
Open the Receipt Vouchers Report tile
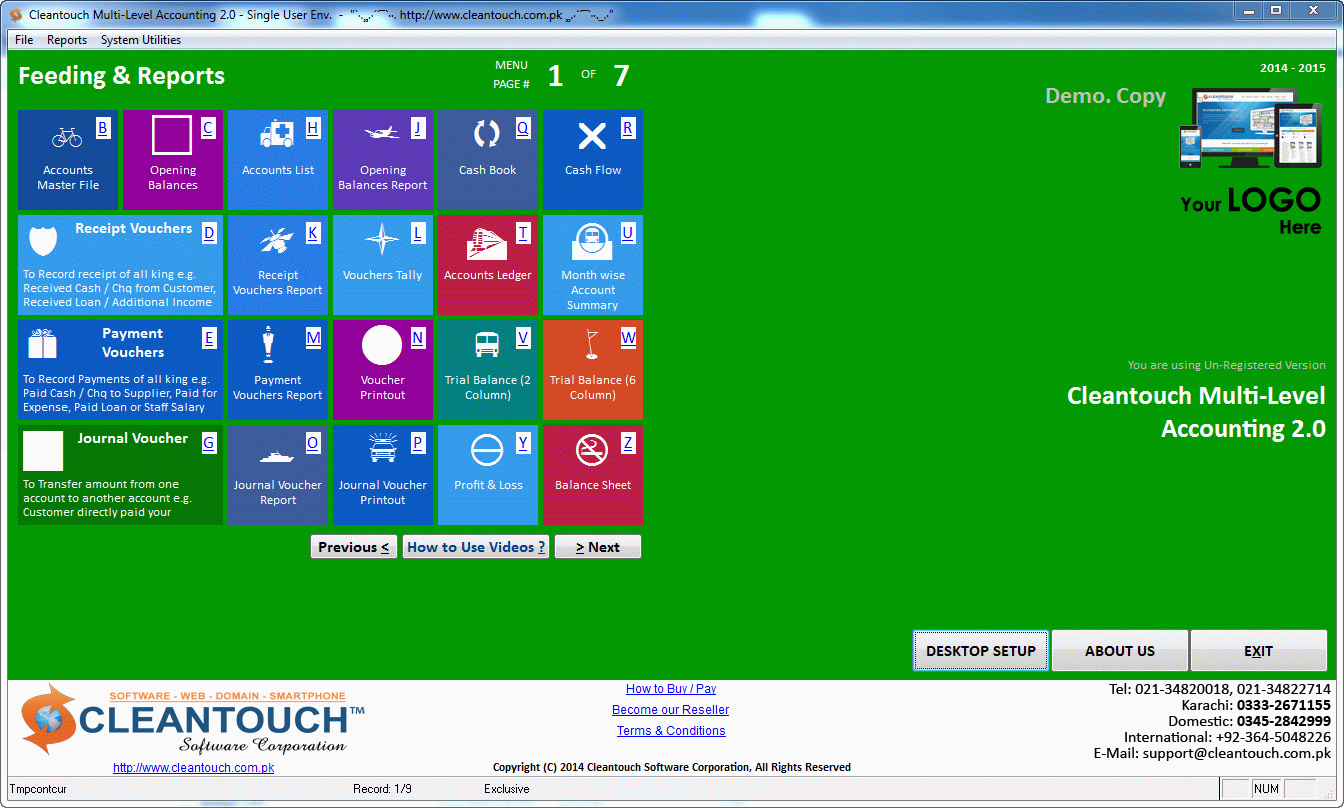click(278, 265)
